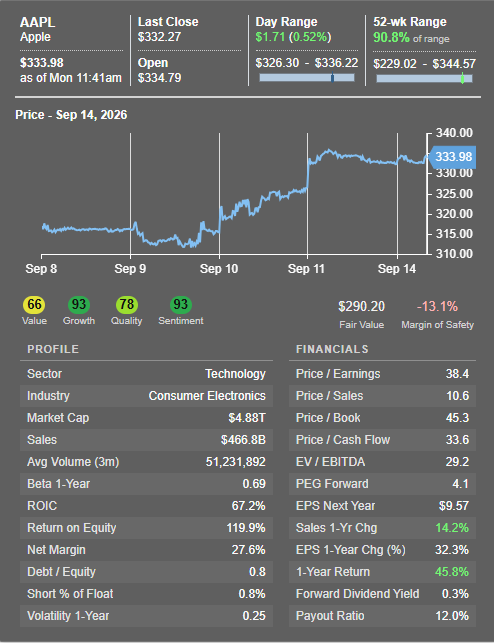494x643 pixels.
Task: Click the day change $1.71 (0.52%)
Action: pyautogui.click(x=293, y=37)
